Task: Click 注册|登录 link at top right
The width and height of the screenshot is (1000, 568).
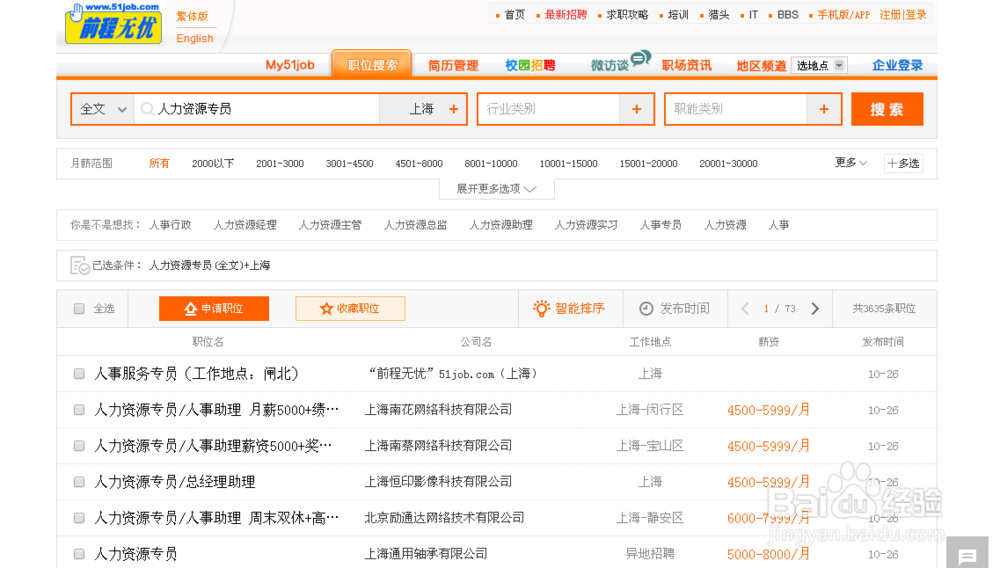Action: (902, 15)
